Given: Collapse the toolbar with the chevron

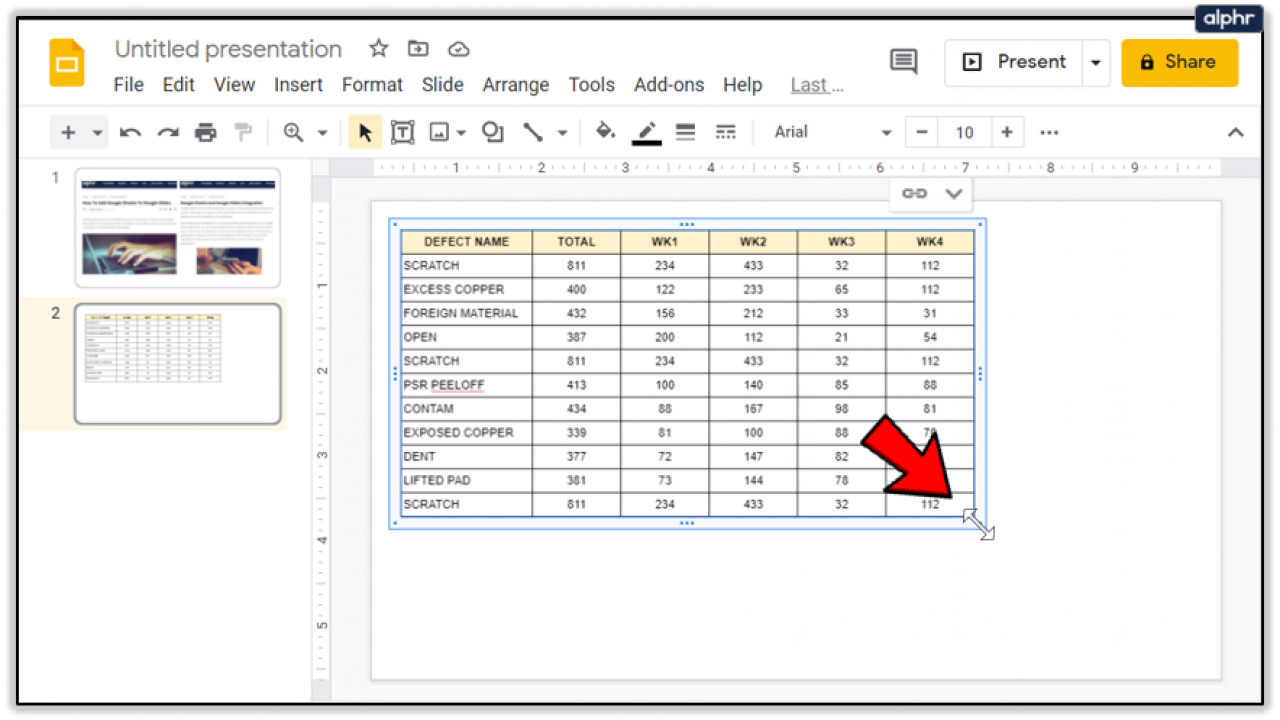Looking at the screenshot, I should click(1235, 131).
